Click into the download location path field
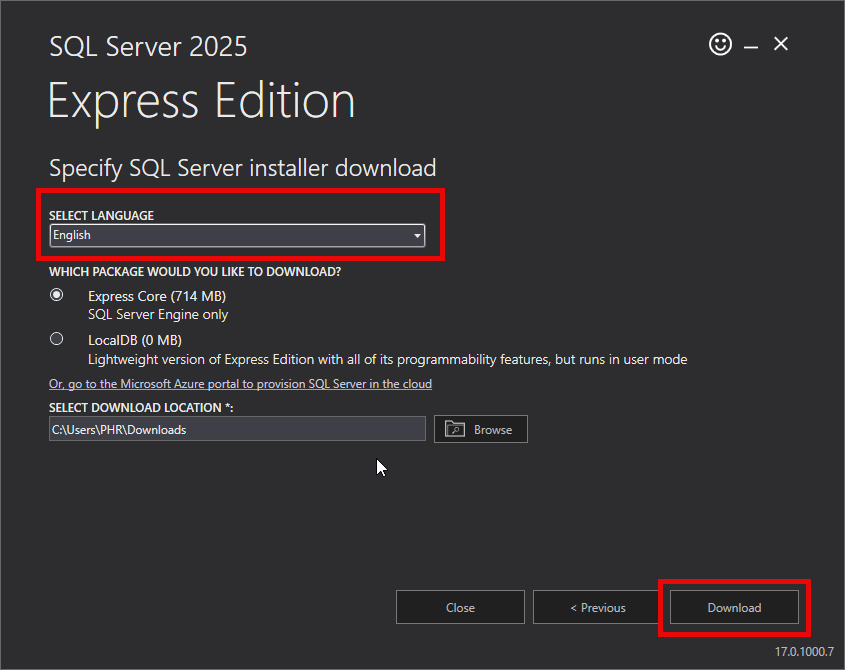Image resolution: width=845 pixels, height=670 pixels. point(237,429)
